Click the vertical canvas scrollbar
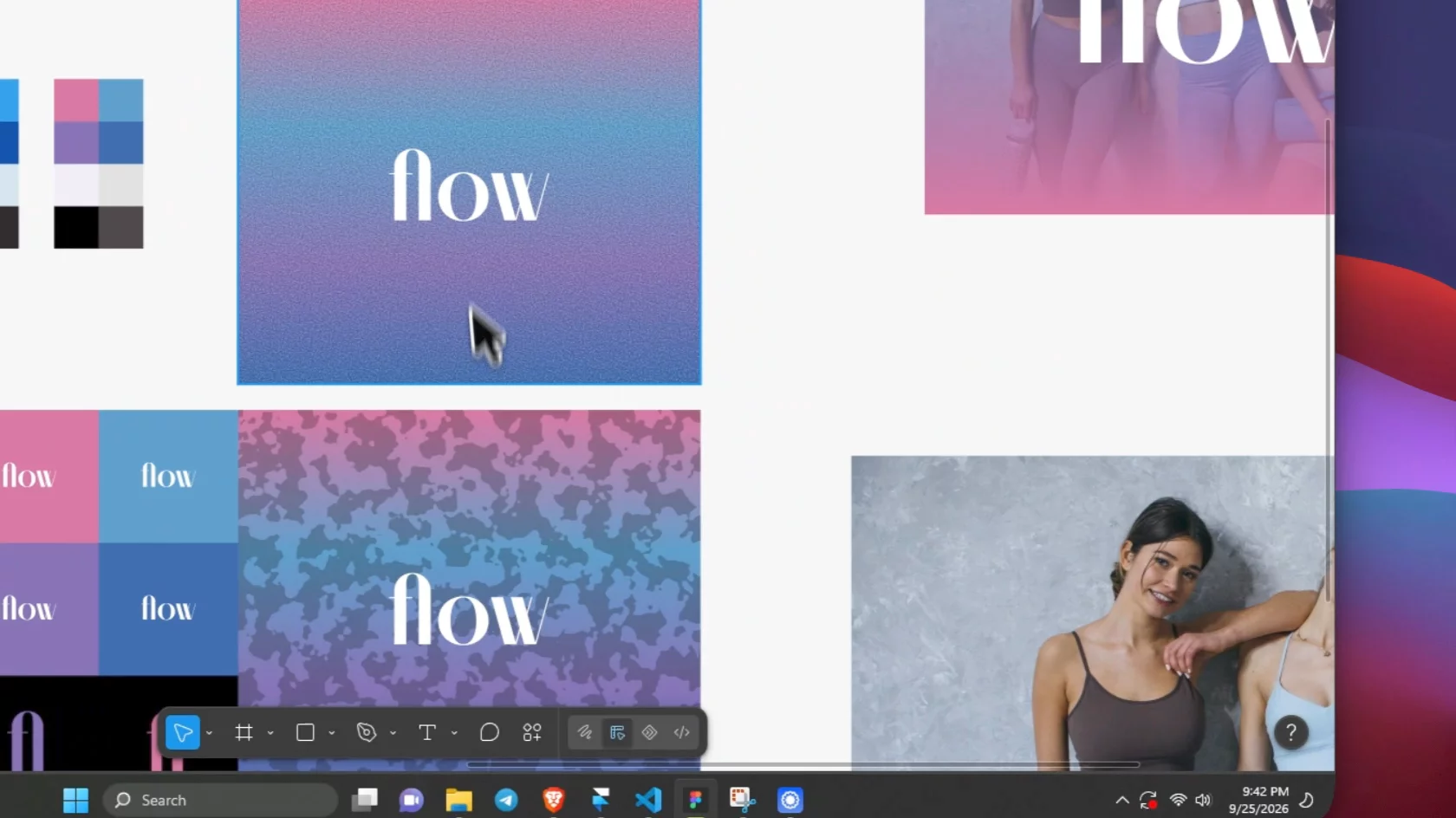 [1329, 360]
